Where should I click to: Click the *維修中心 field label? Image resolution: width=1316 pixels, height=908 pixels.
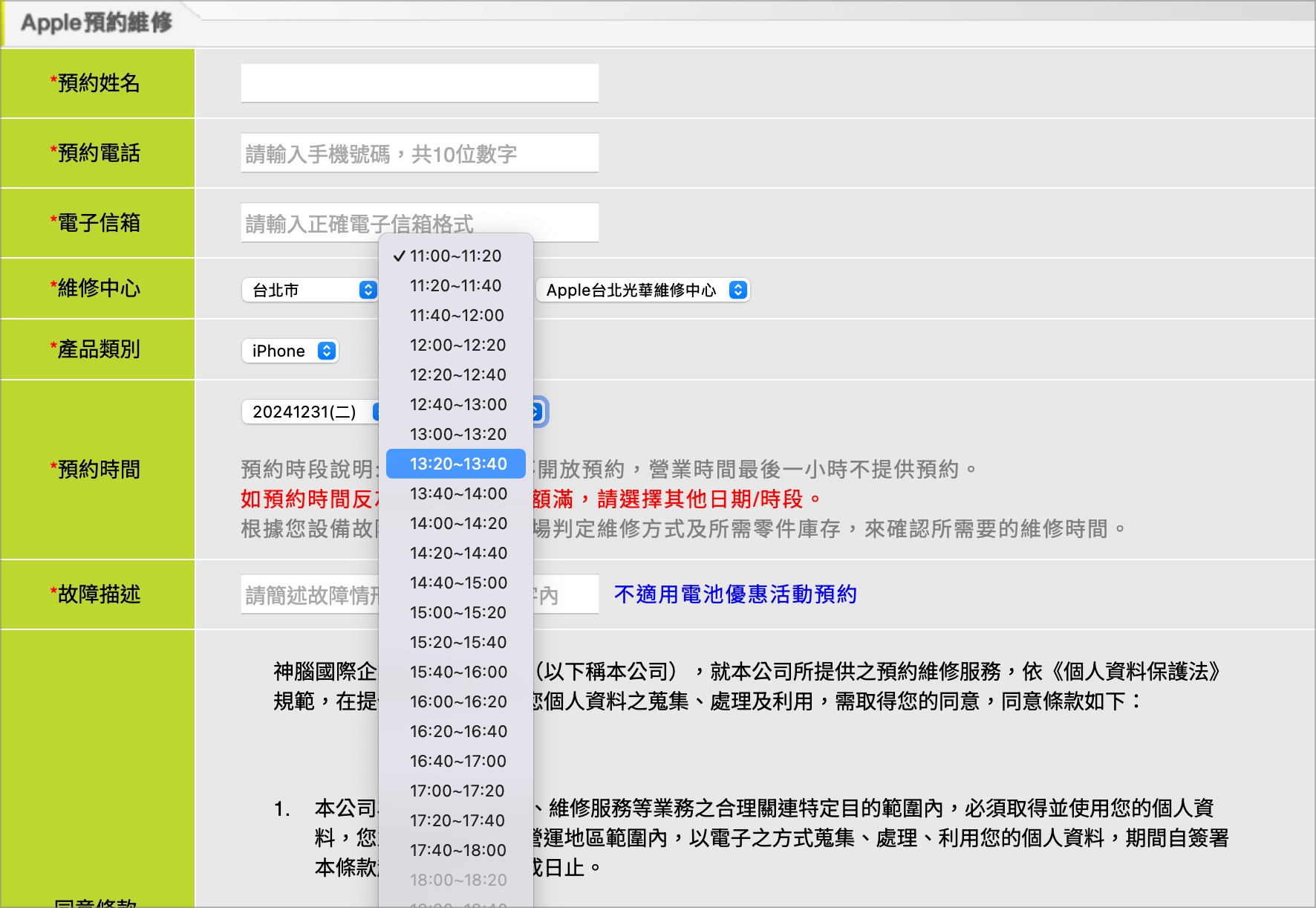click(95, 288)
